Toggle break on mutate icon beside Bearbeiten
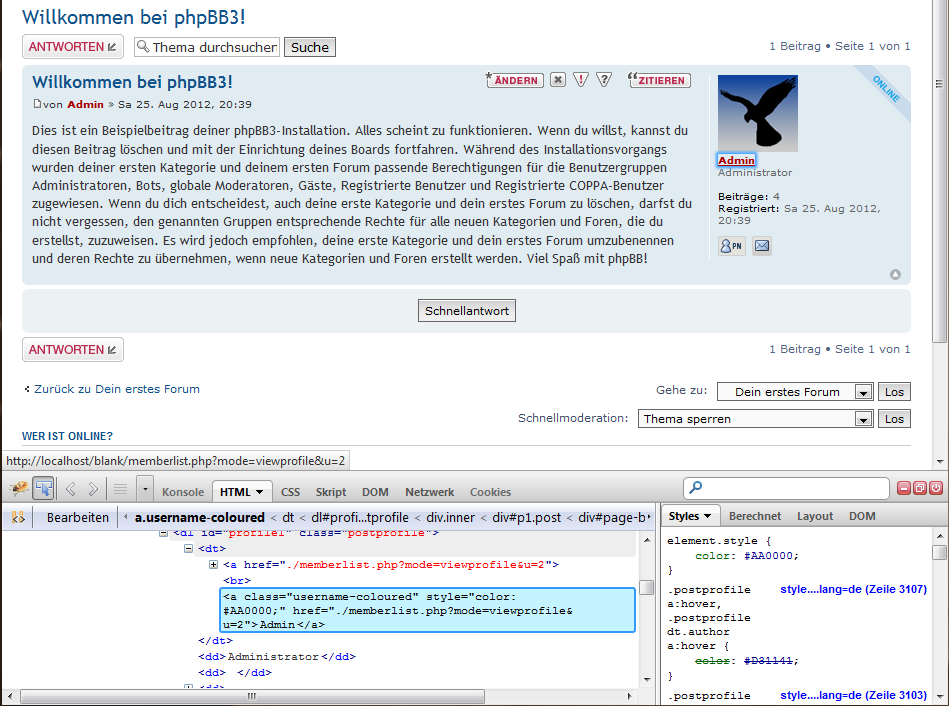This screenshot has width=949, height=706. (x=18, y=518)
